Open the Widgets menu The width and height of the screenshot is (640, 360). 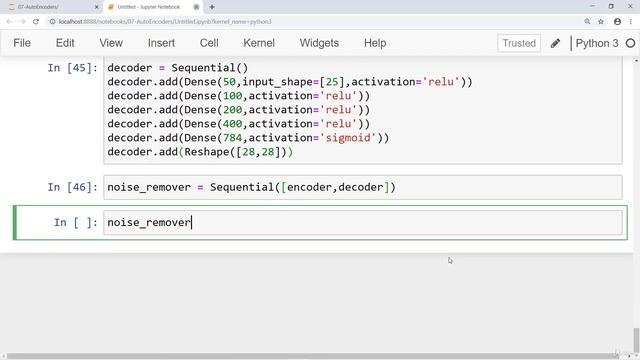[319, 43]
